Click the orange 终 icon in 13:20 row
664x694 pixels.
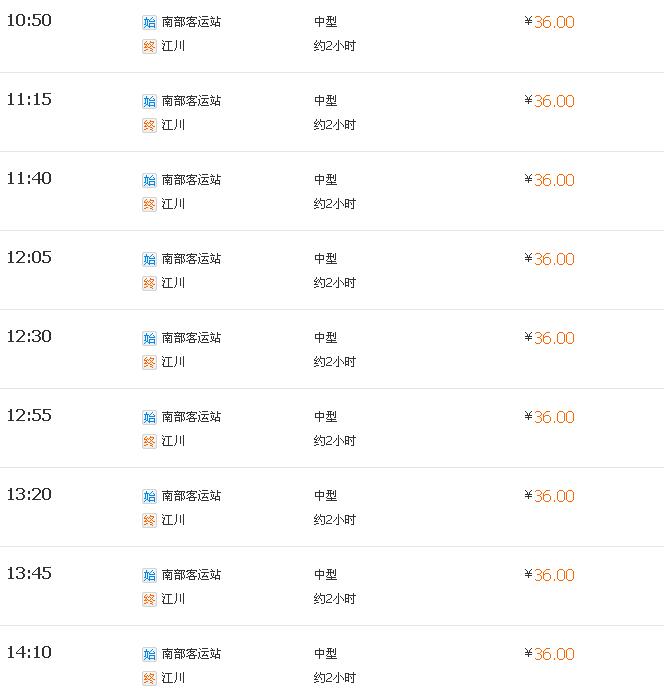coord(149,520)
